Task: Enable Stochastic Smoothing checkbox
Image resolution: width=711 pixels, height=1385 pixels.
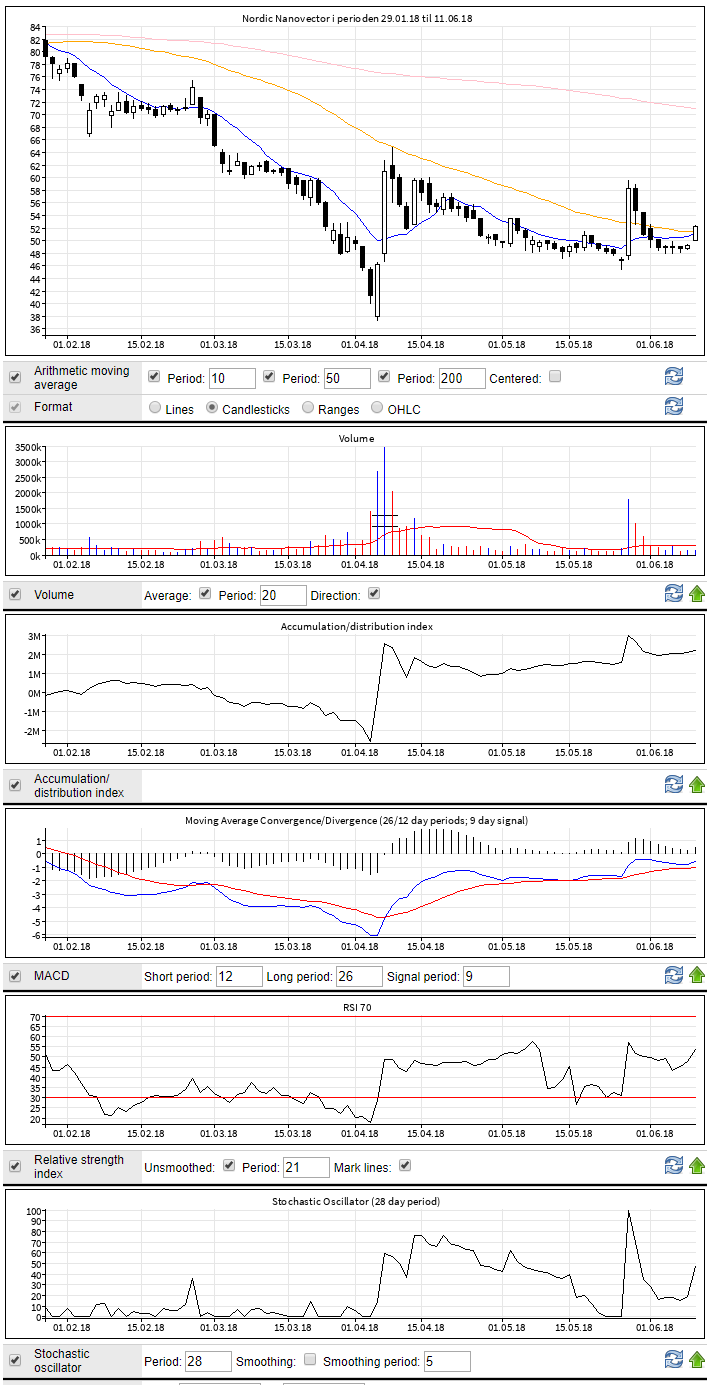Action: (310, 1360)
